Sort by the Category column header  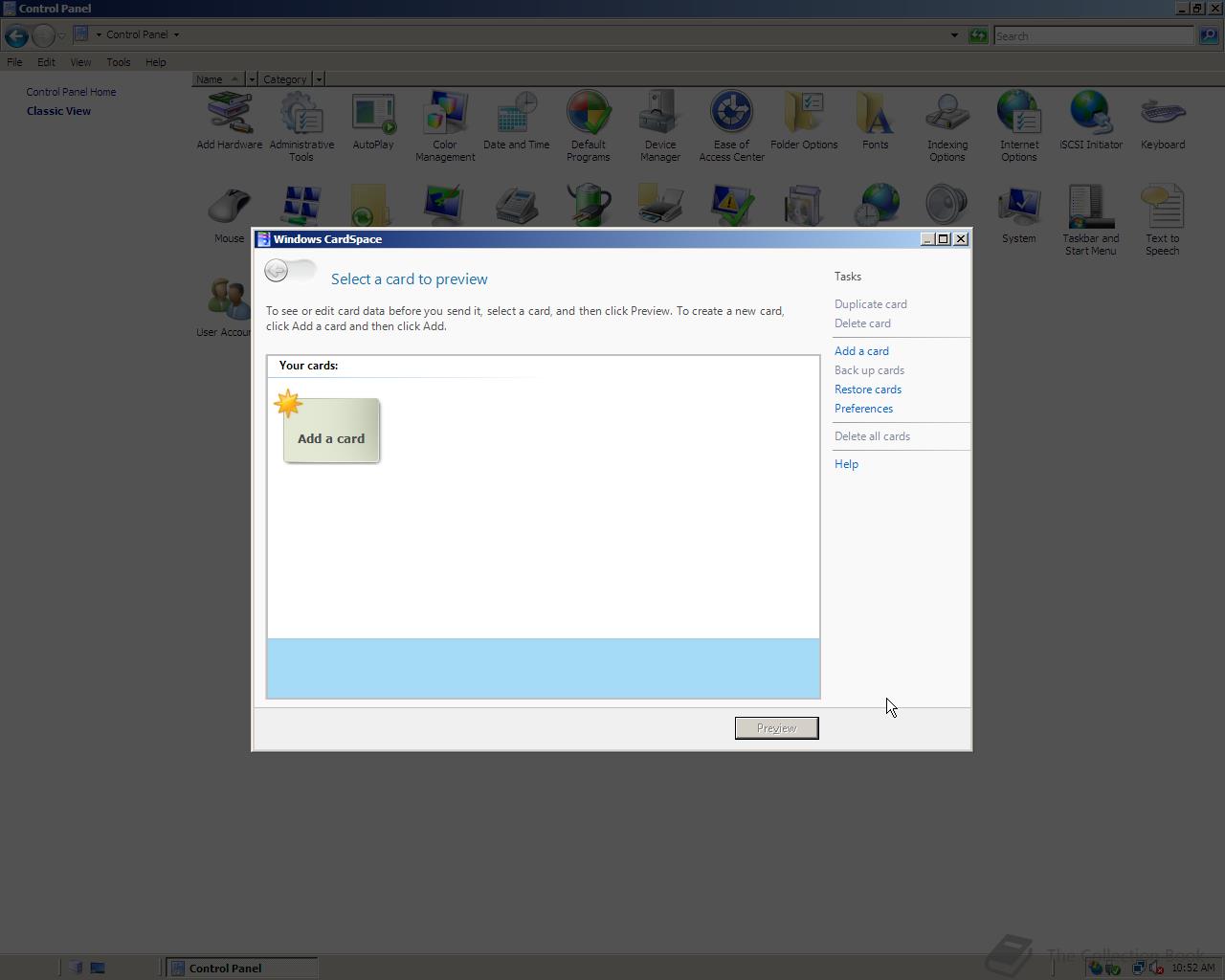[285, 79]
